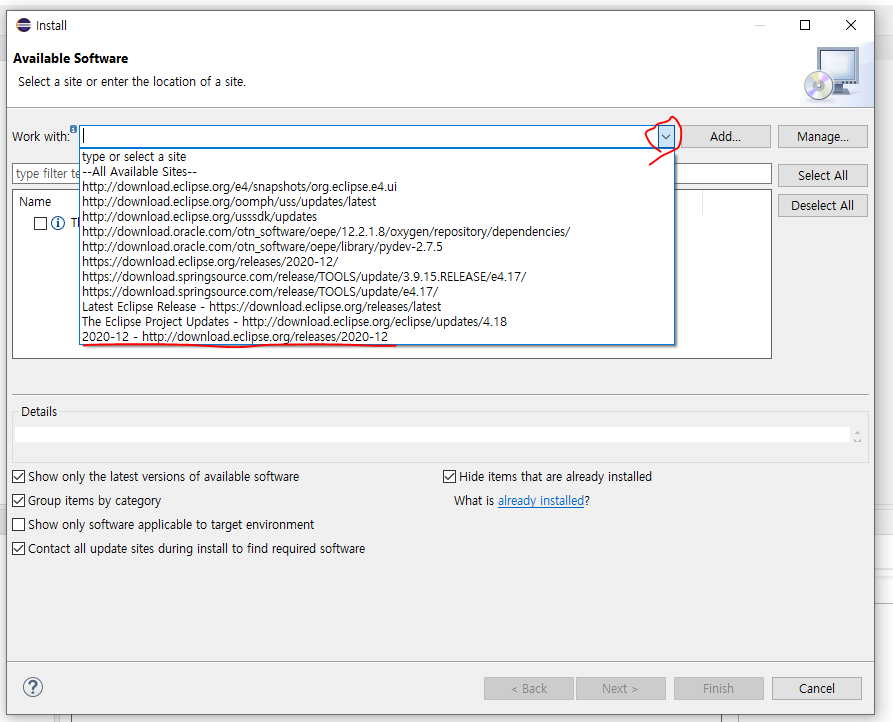Click the Name column header

point(35,202)
